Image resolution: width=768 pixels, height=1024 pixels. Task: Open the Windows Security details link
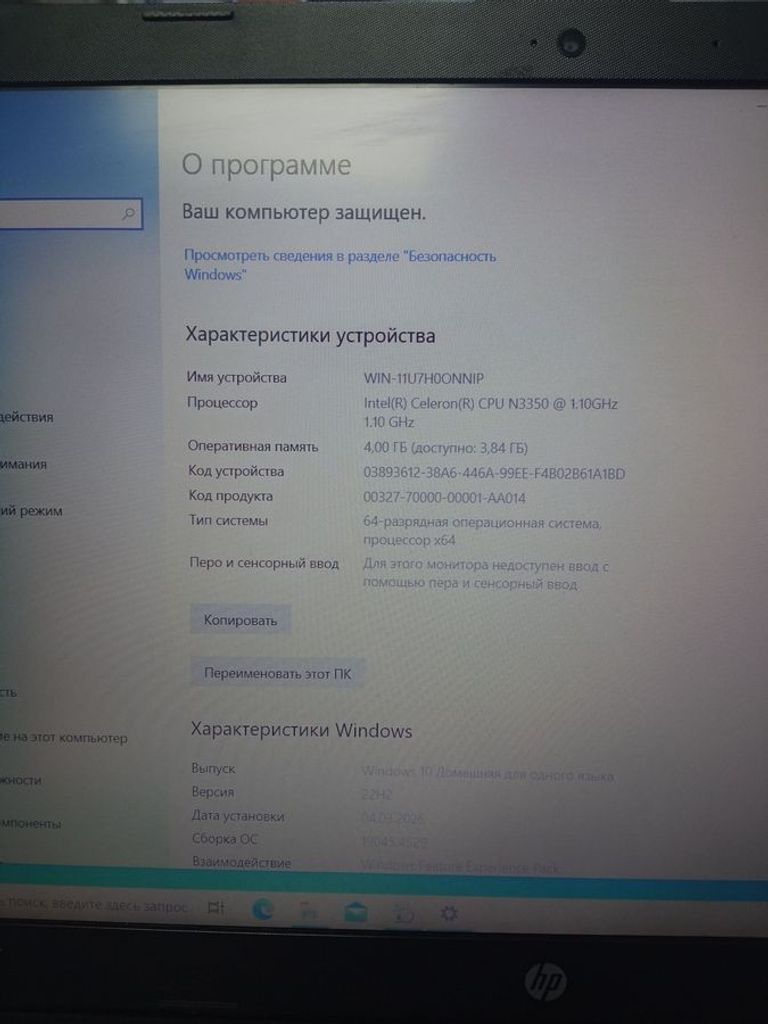point(340,265)
